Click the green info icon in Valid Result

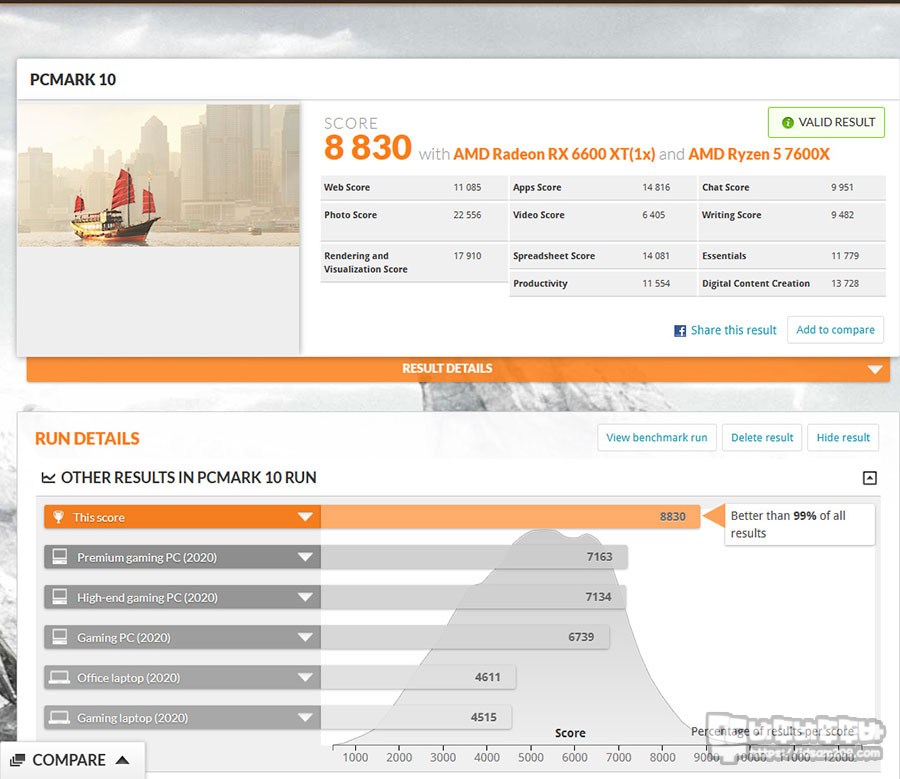click(x=788, y=122)
